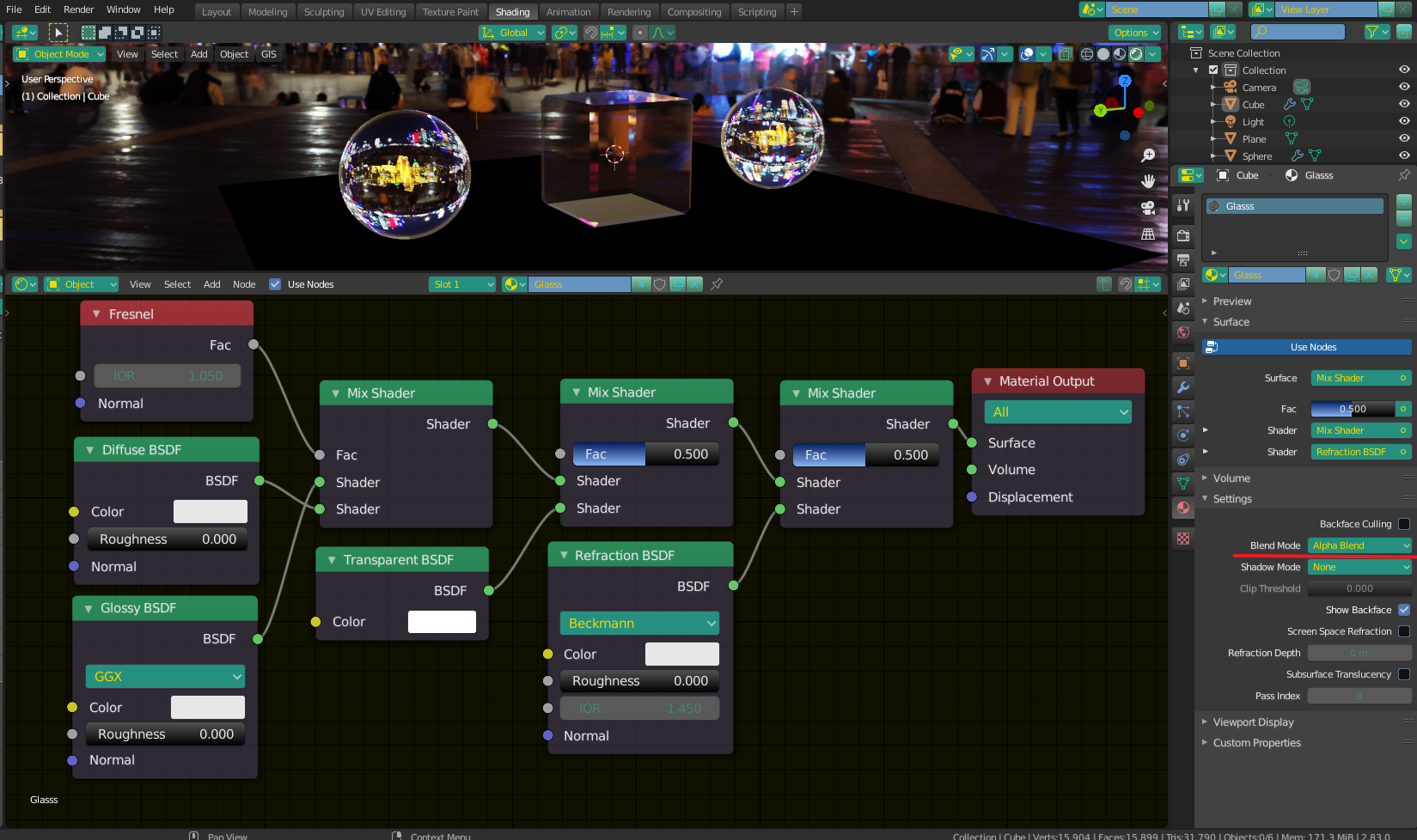This screenshot has height=840, width=1417.
Task: Open the File menu
Action: point(14,9)
